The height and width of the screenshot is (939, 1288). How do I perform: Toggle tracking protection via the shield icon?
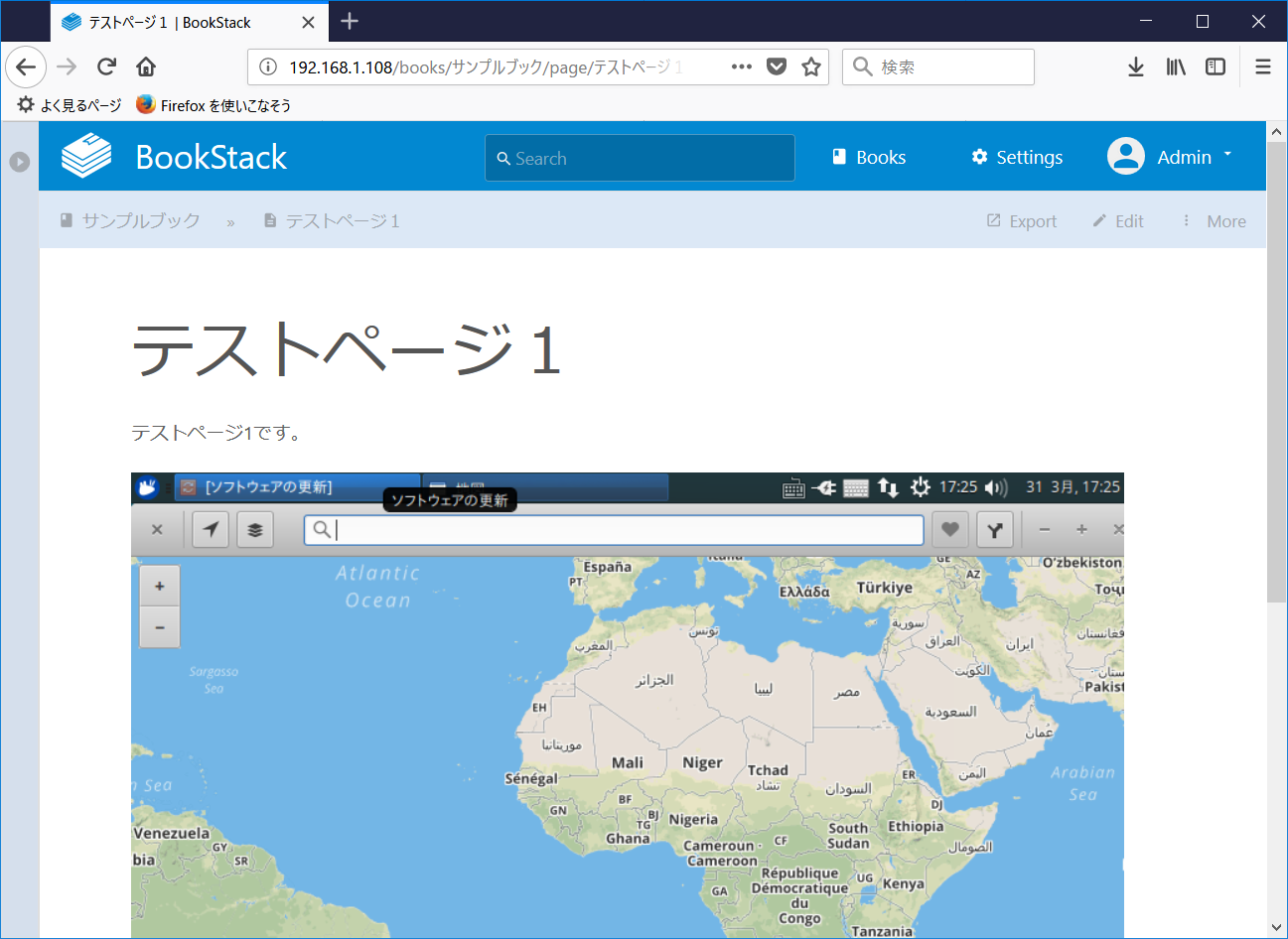[776, 67]
